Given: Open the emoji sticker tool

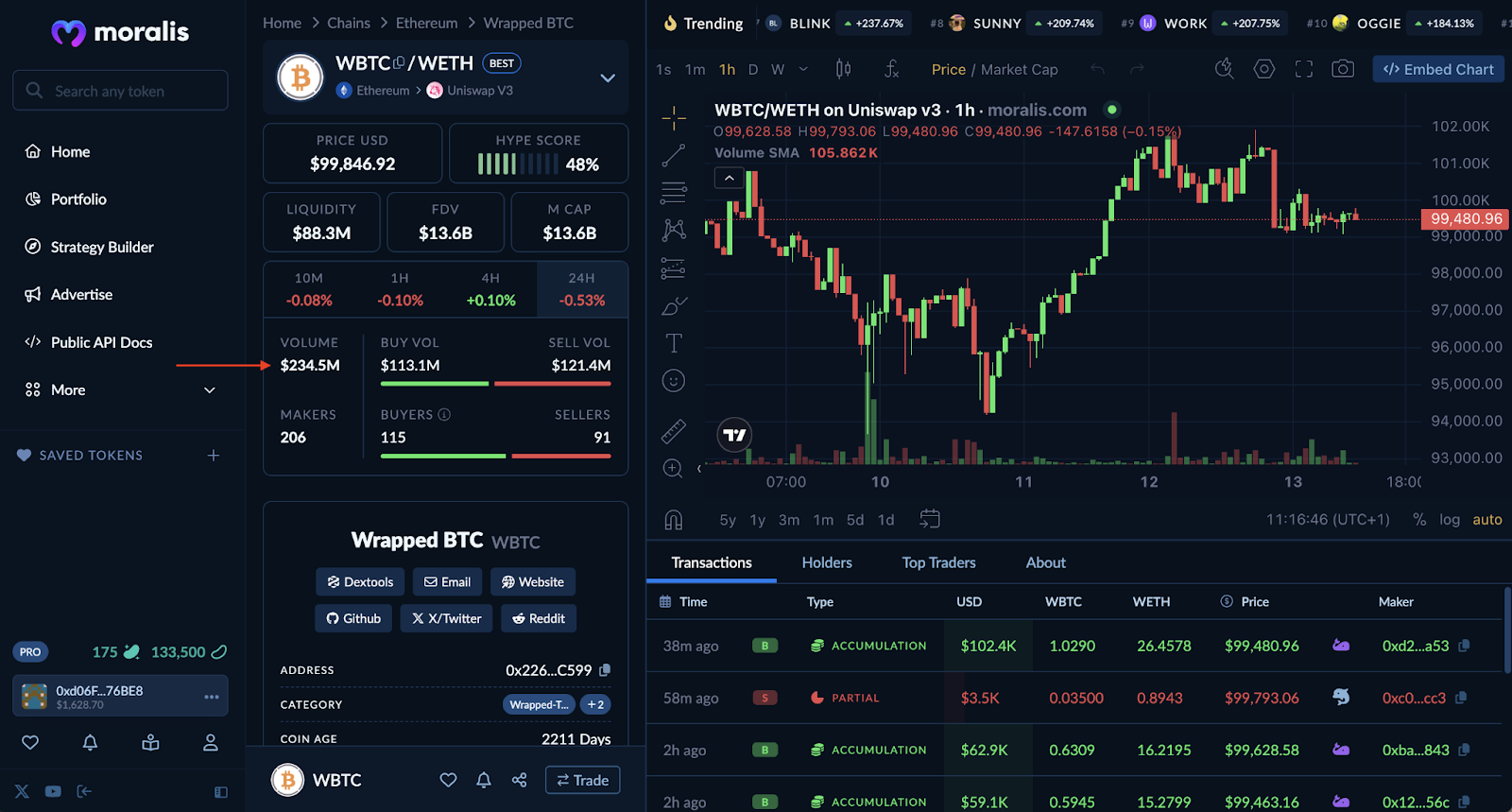Looking at the screenshot, I should [x=673, y=381].
